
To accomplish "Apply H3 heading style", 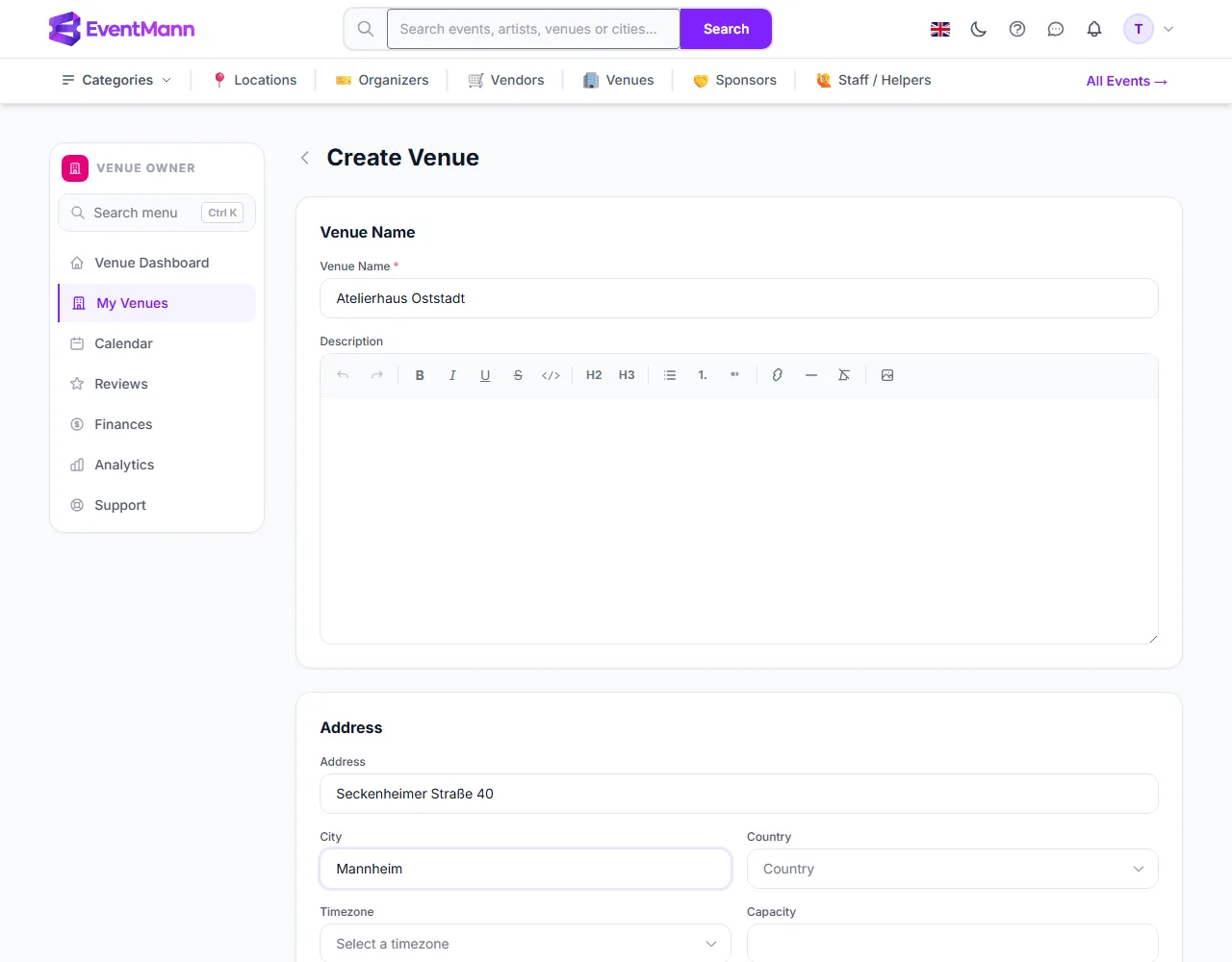I will pyautogui.click(x=627, y=375).
